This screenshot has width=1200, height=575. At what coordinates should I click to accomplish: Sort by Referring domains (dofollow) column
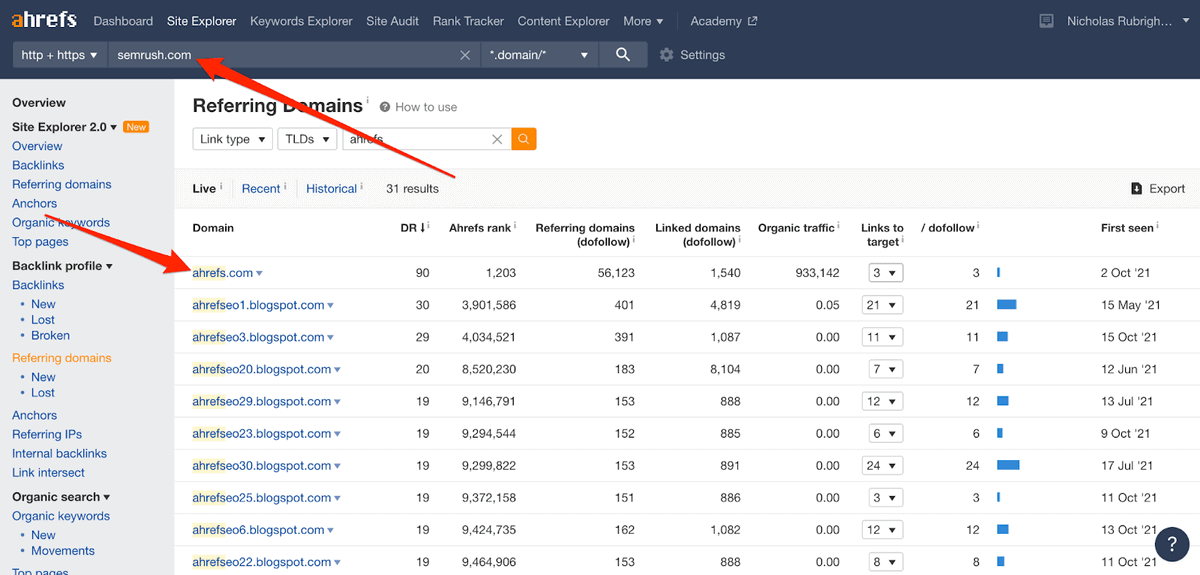(x=585, y=234)
